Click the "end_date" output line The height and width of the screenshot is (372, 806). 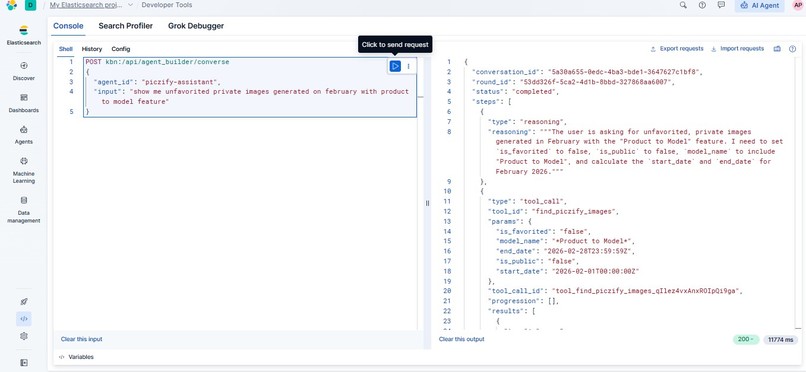565,252
